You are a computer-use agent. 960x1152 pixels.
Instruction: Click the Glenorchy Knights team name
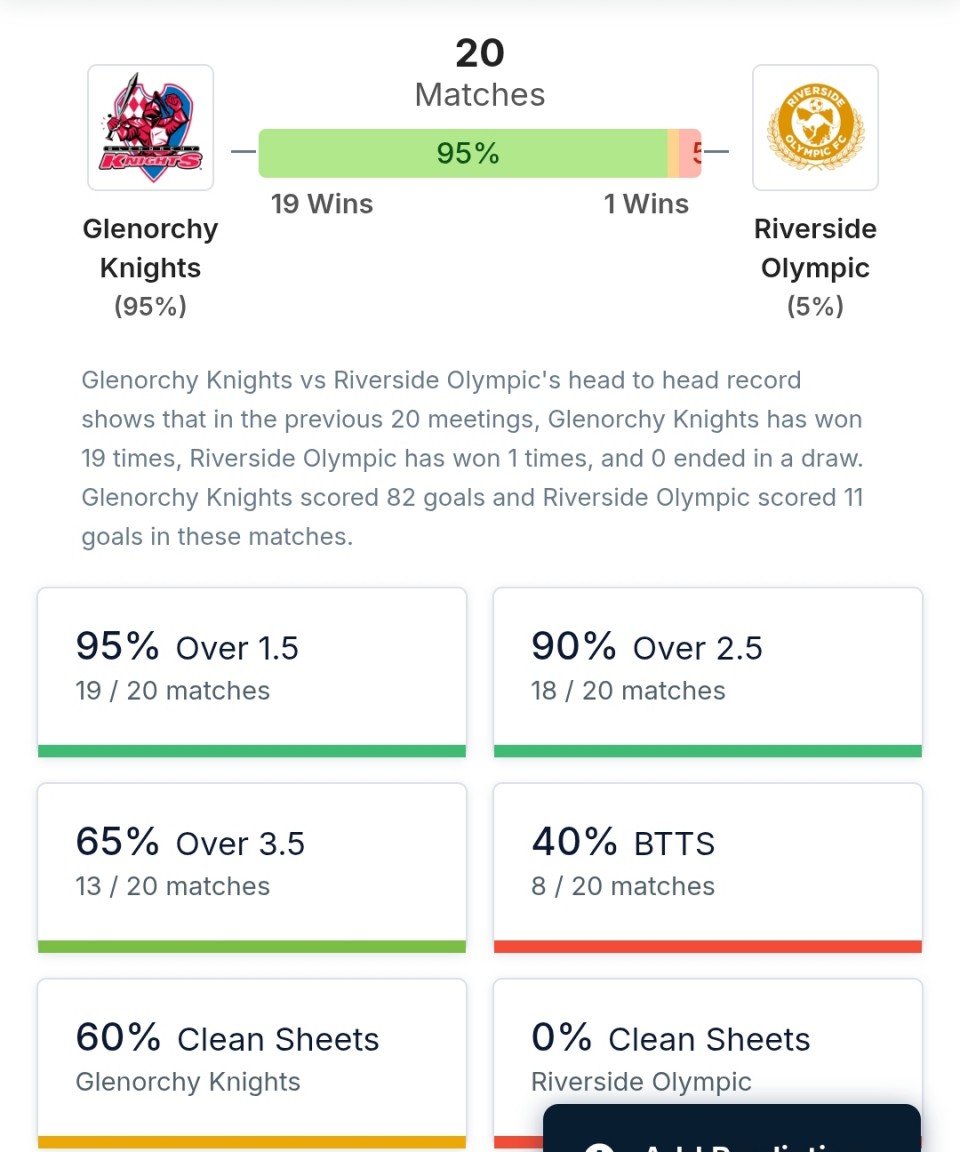[x=150, y=248]
